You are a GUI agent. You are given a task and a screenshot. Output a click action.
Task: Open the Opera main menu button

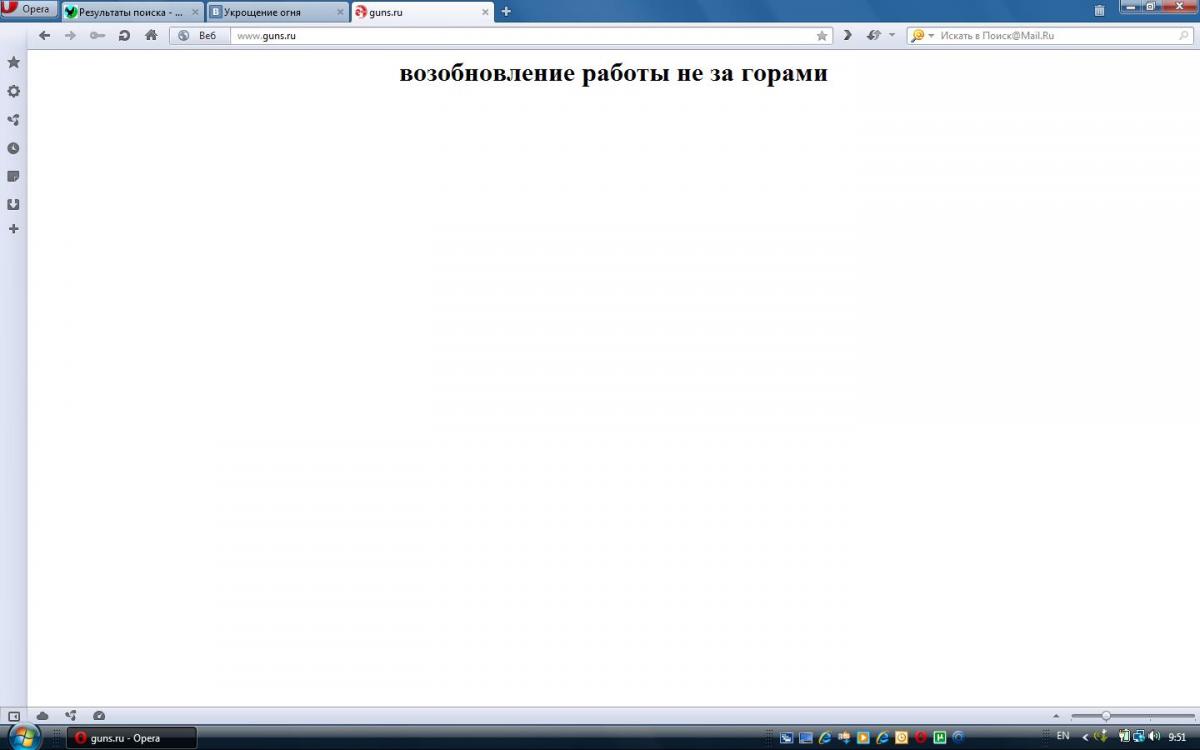29,10
